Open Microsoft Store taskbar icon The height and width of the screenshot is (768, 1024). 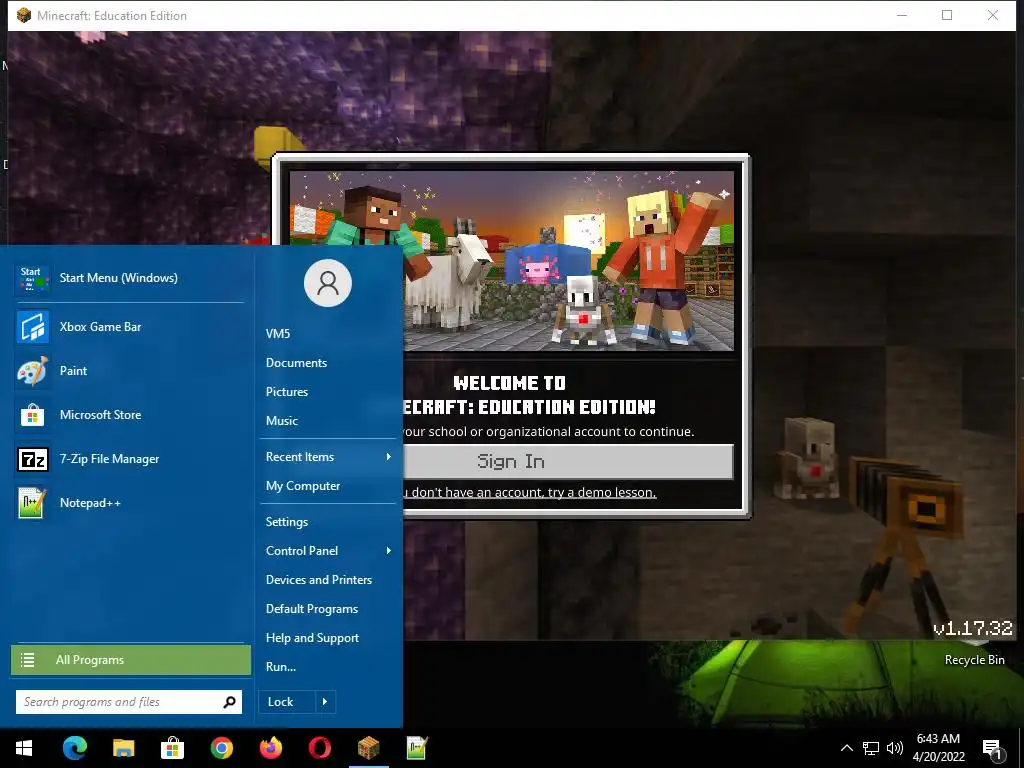[172, 748]
